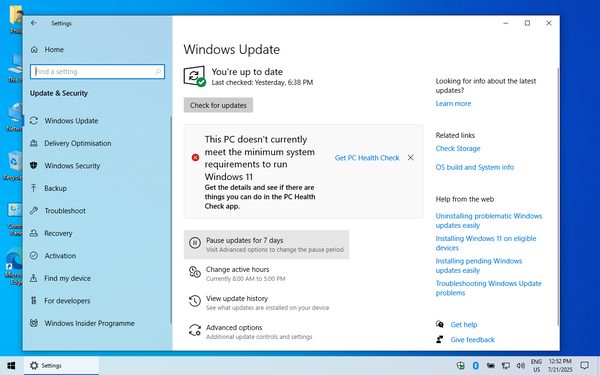
Task: Open View update history
Action: (x=266, y=303)
